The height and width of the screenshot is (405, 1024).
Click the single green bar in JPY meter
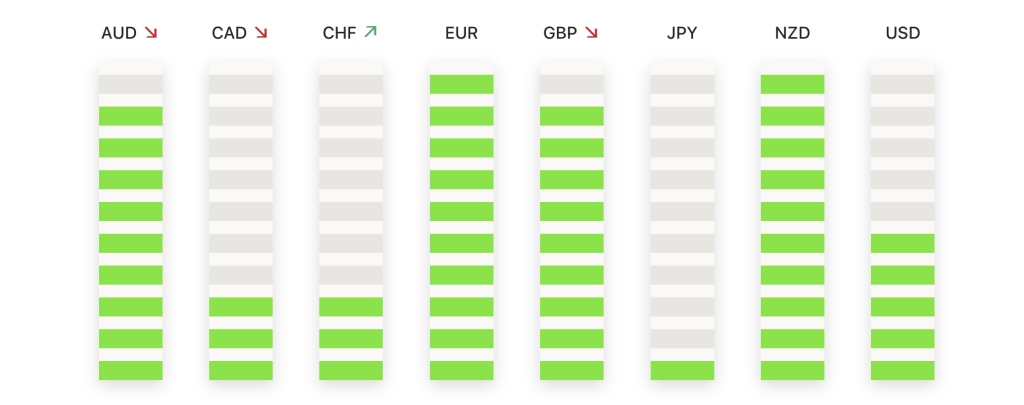click(x=682, y=370)
